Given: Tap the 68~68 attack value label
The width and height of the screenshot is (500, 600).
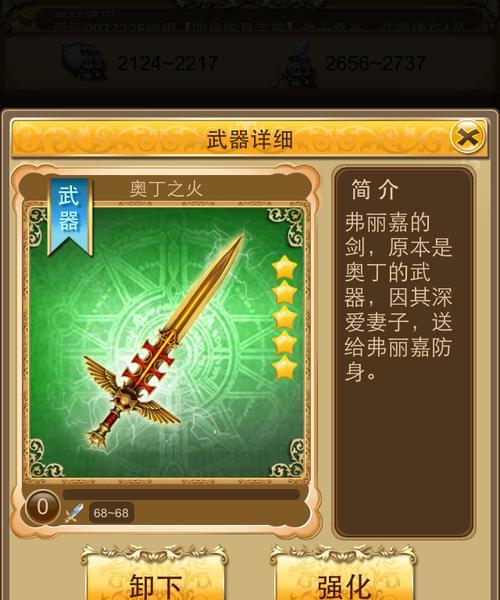Looking at the screenshot, I should click(111, 513).
